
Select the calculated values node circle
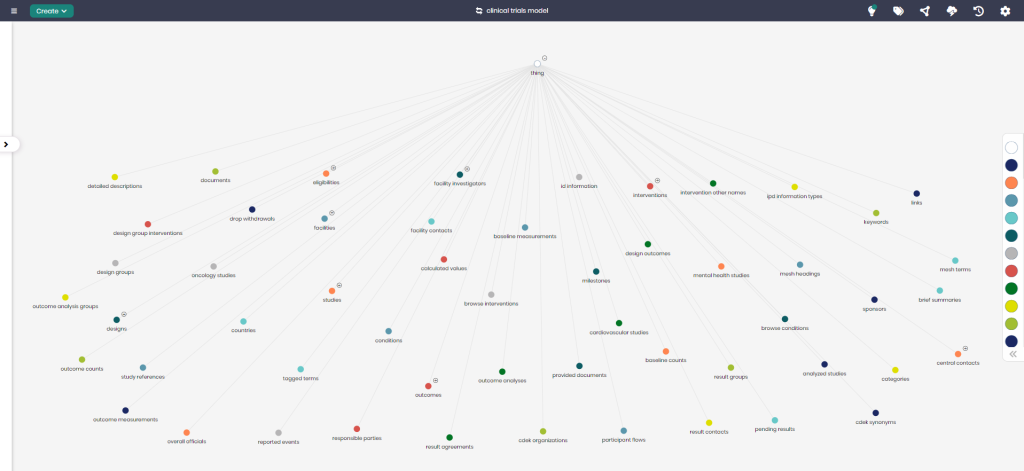point(443,259)
